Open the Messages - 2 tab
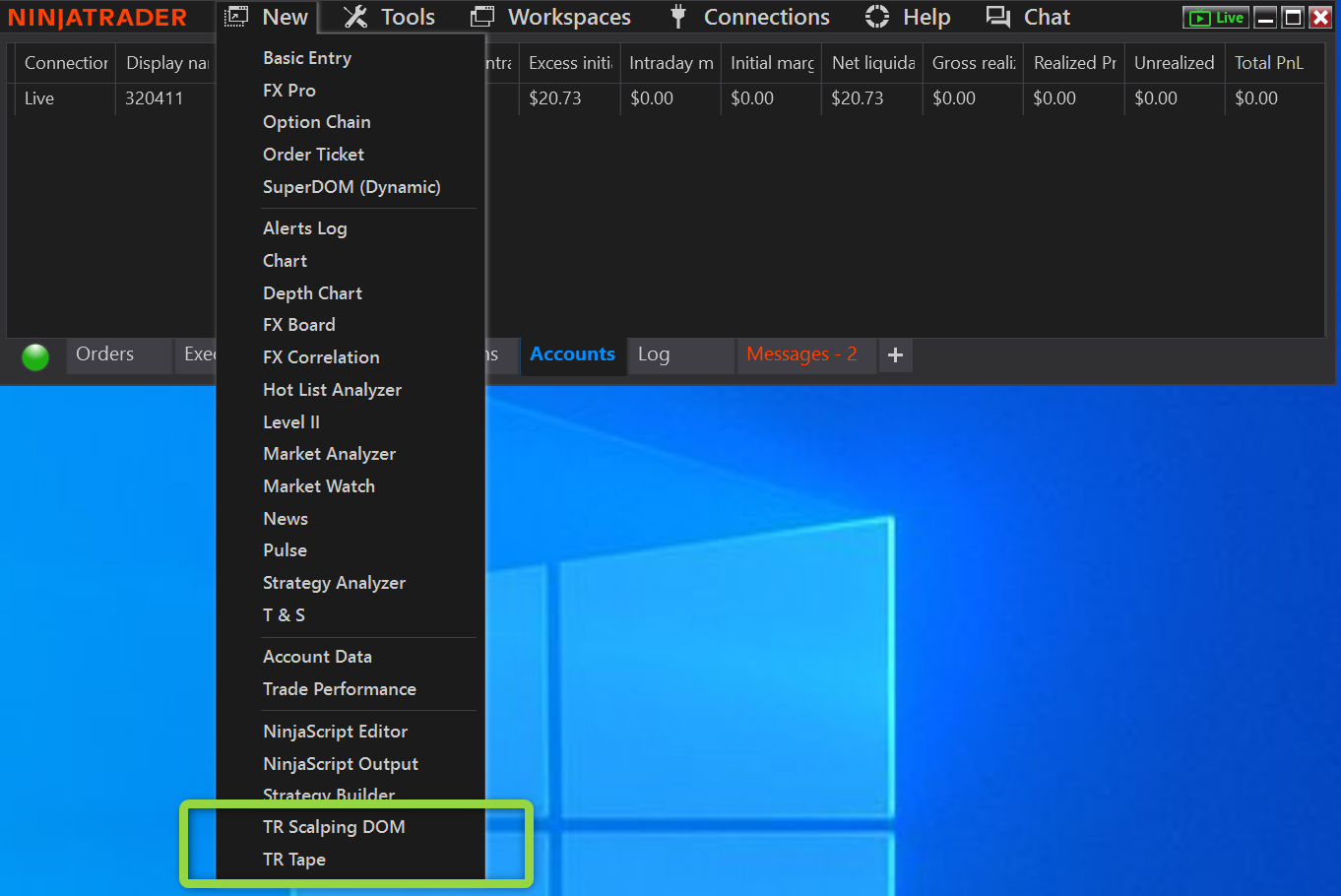1341x896 pixels. tap(801, 354)
